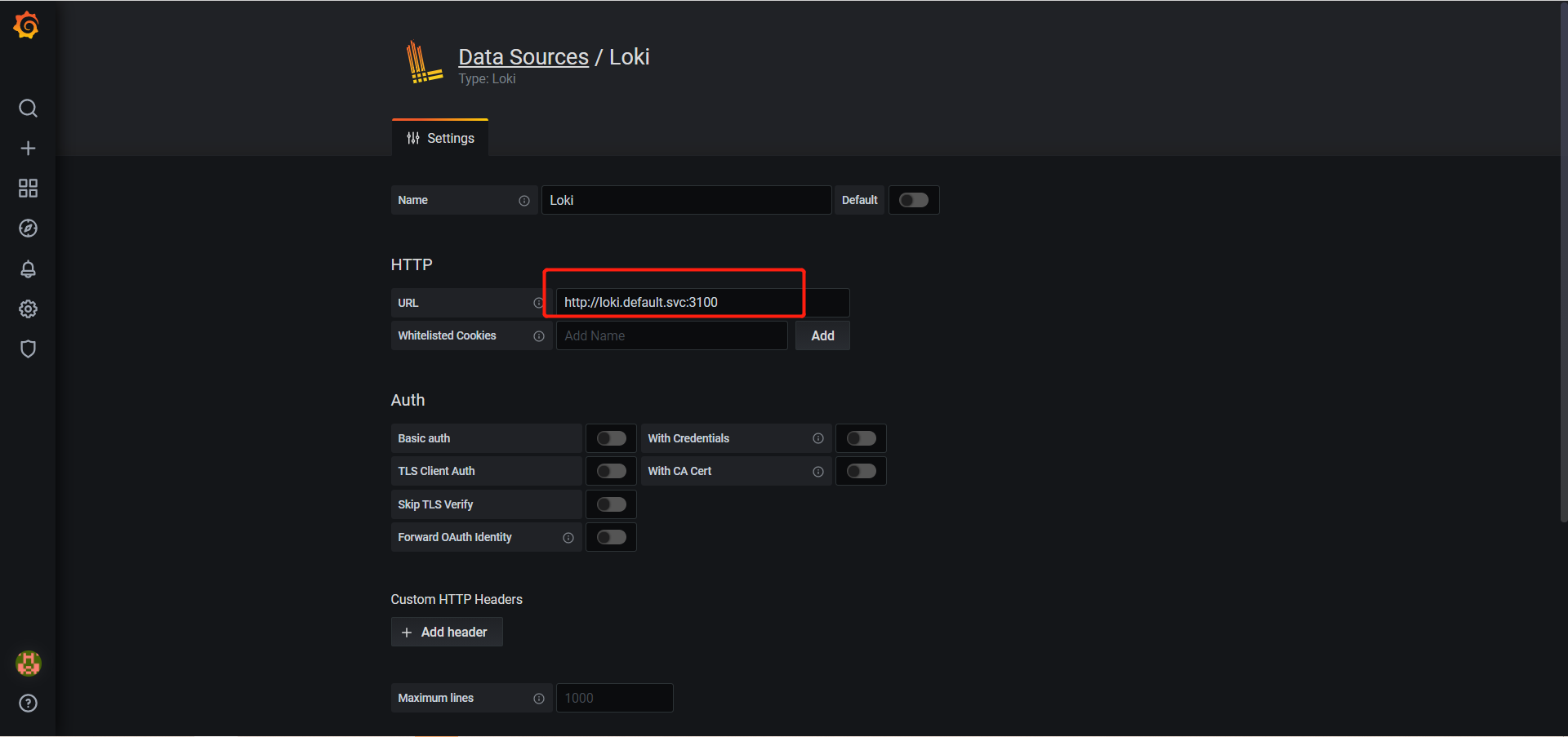Open the Alerting bell icon
This screenshot has height=737, width=1568.
pyautogui.click(x=28, y=269)
